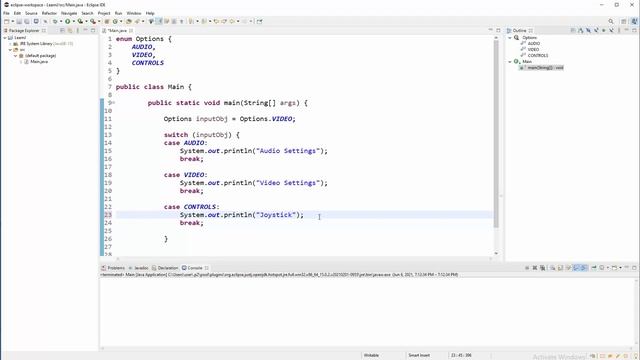Toggle Link with Editor in Package Explorer
Image resolution: width=640 pixels, height=360 pixels.
click(x=70, y=31)
